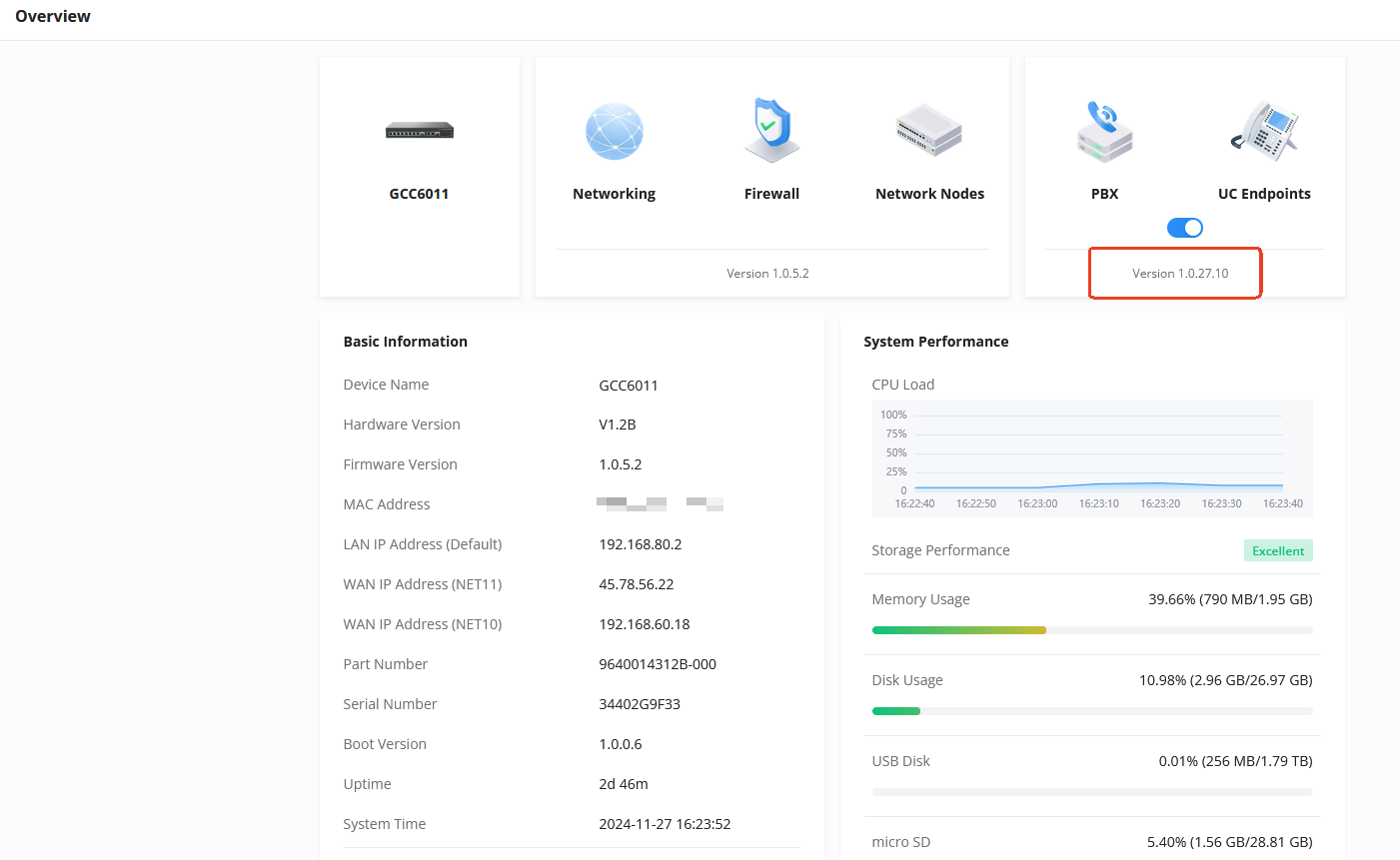The image size is (1400, 860).
Task: Click the Excellent storage performance badge
Action: click(1278, 550)
